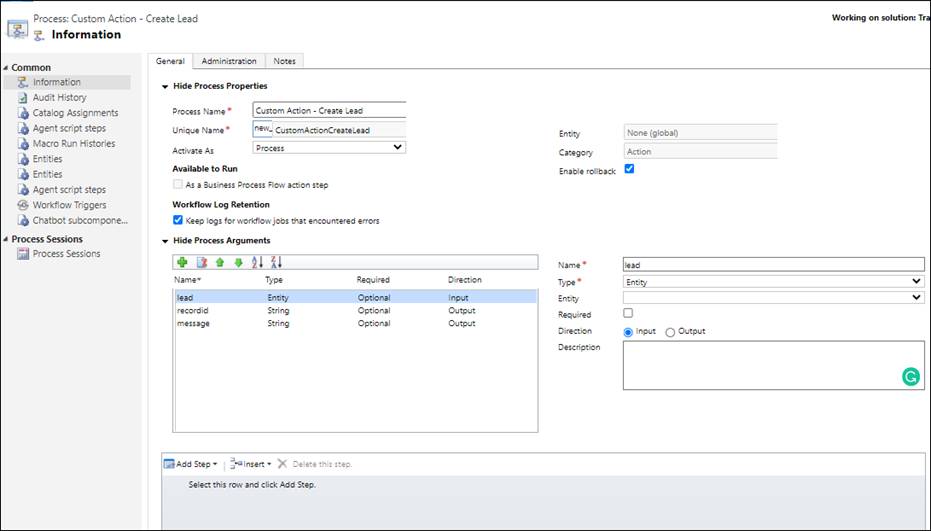Image resolution: width=931 pixels, height=531 pixels.
Task: Open the argument Type dropdown
Action: point(773,282)
